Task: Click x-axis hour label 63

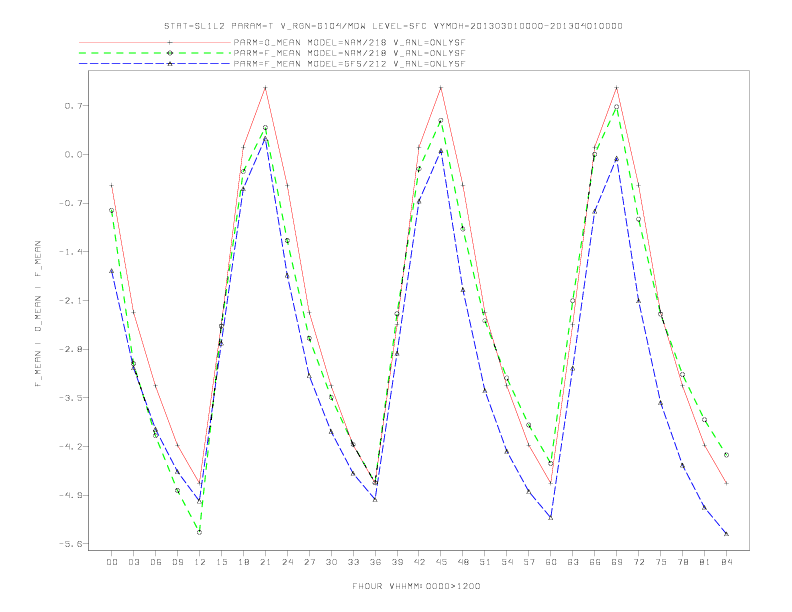Action: 573,562
